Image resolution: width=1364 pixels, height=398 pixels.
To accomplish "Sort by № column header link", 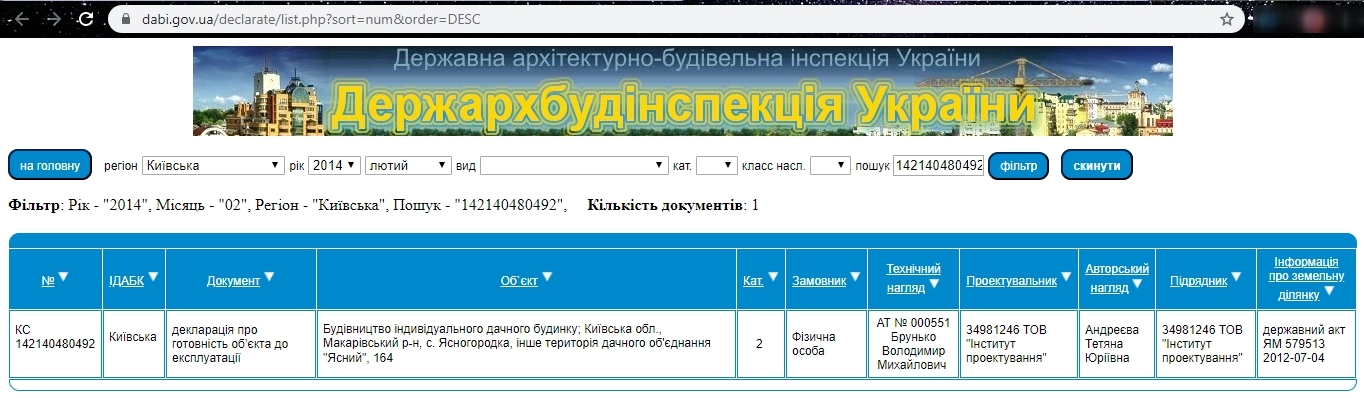I will (x=47, y=281).
